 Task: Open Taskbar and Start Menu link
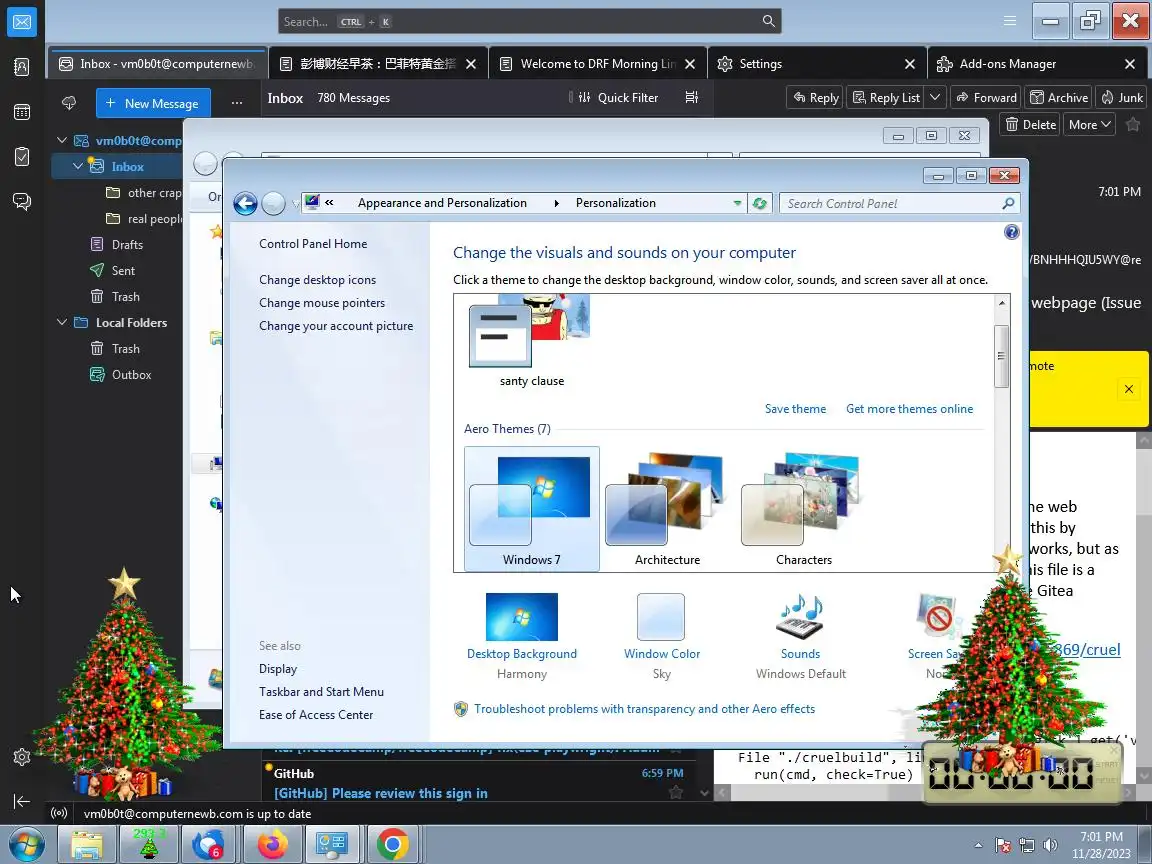pos(321,692)
